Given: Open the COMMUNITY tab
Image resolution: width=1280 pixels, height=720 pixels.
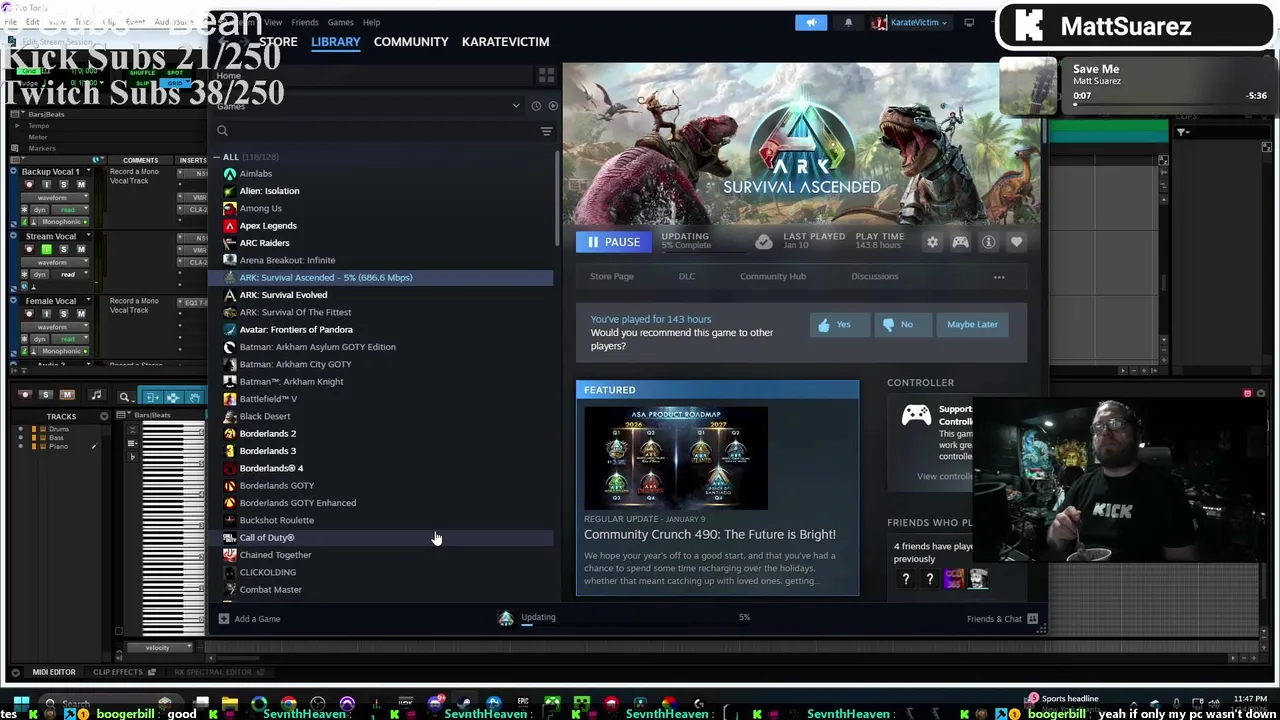Looking at the screenshot, I should [411, 42].
